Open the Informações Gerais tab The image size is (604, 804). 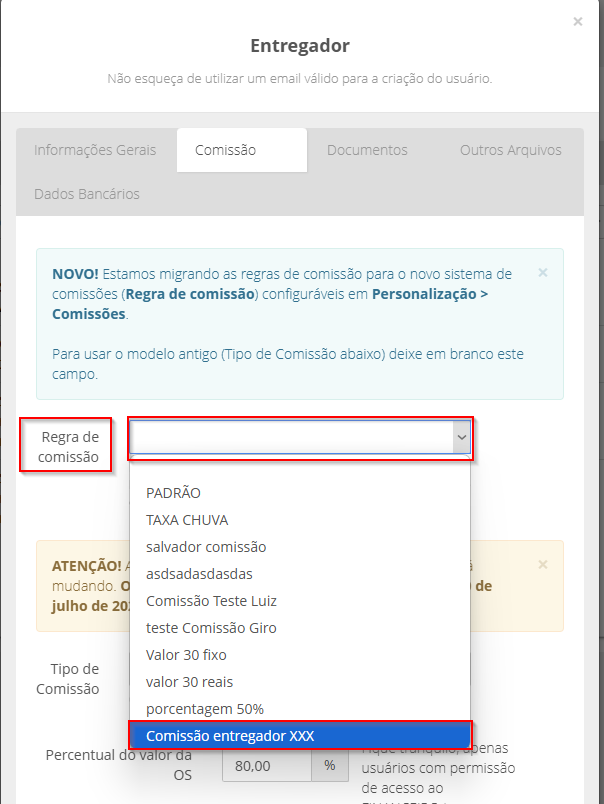click(x=95, y=150)
